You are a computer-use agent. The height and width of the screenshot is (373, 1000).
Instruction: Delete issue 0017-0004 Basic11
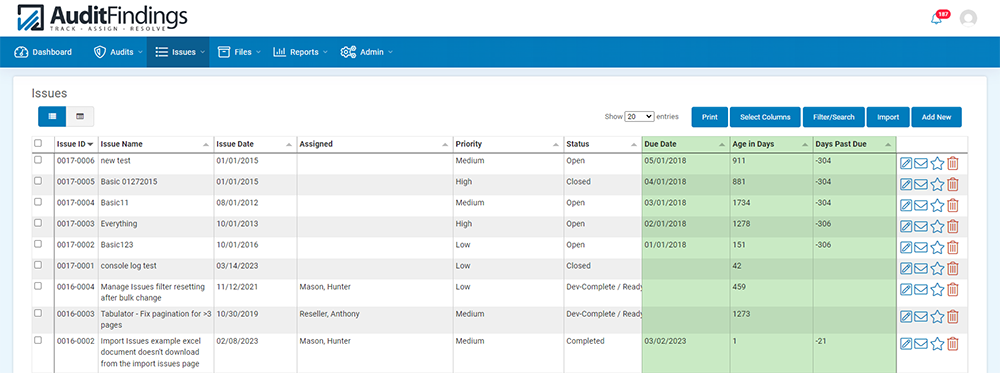pyautogui.click(x=953, y=205)
